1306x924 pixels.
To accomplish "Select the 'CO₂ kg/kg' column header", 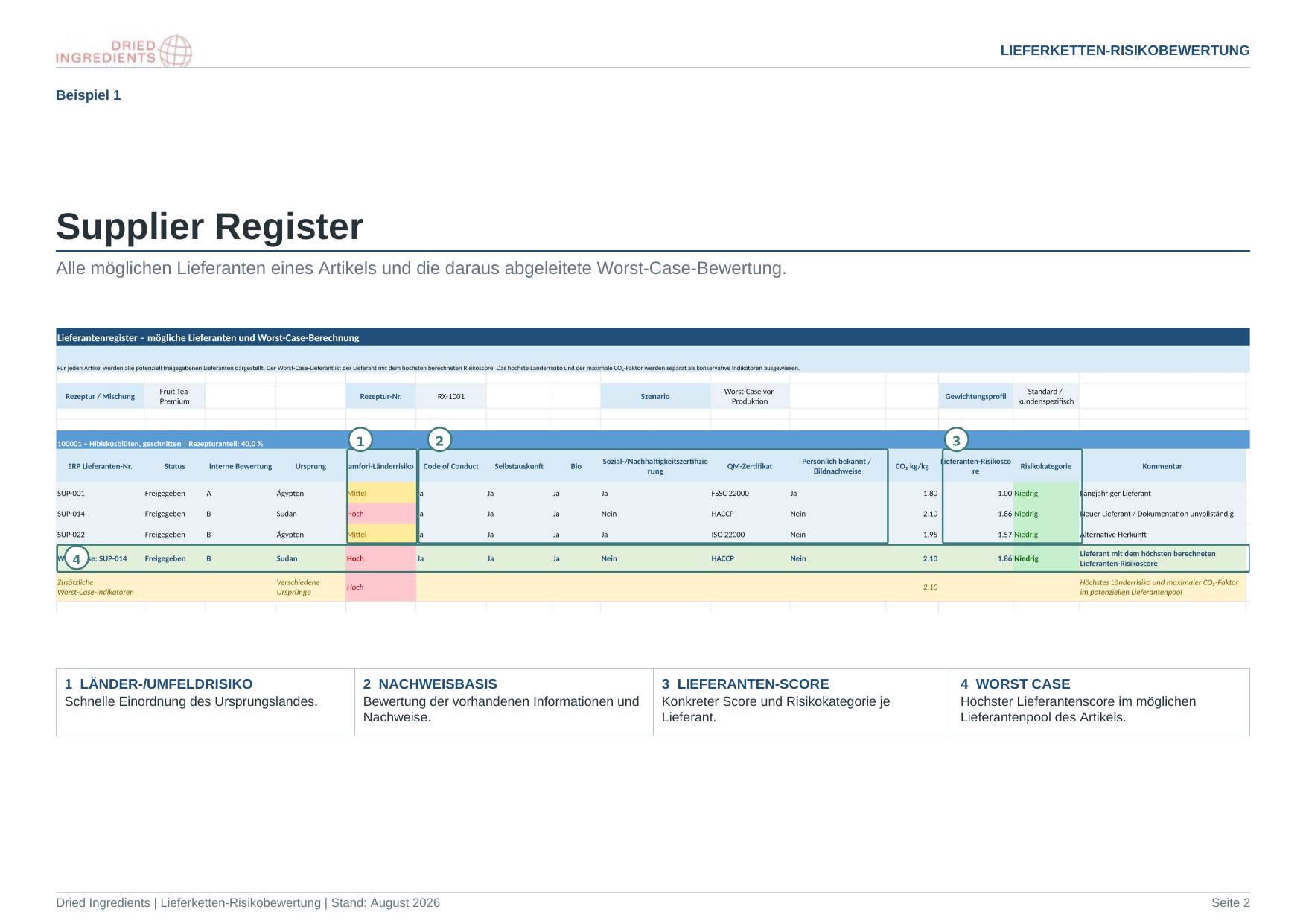I will click(912, 466).
